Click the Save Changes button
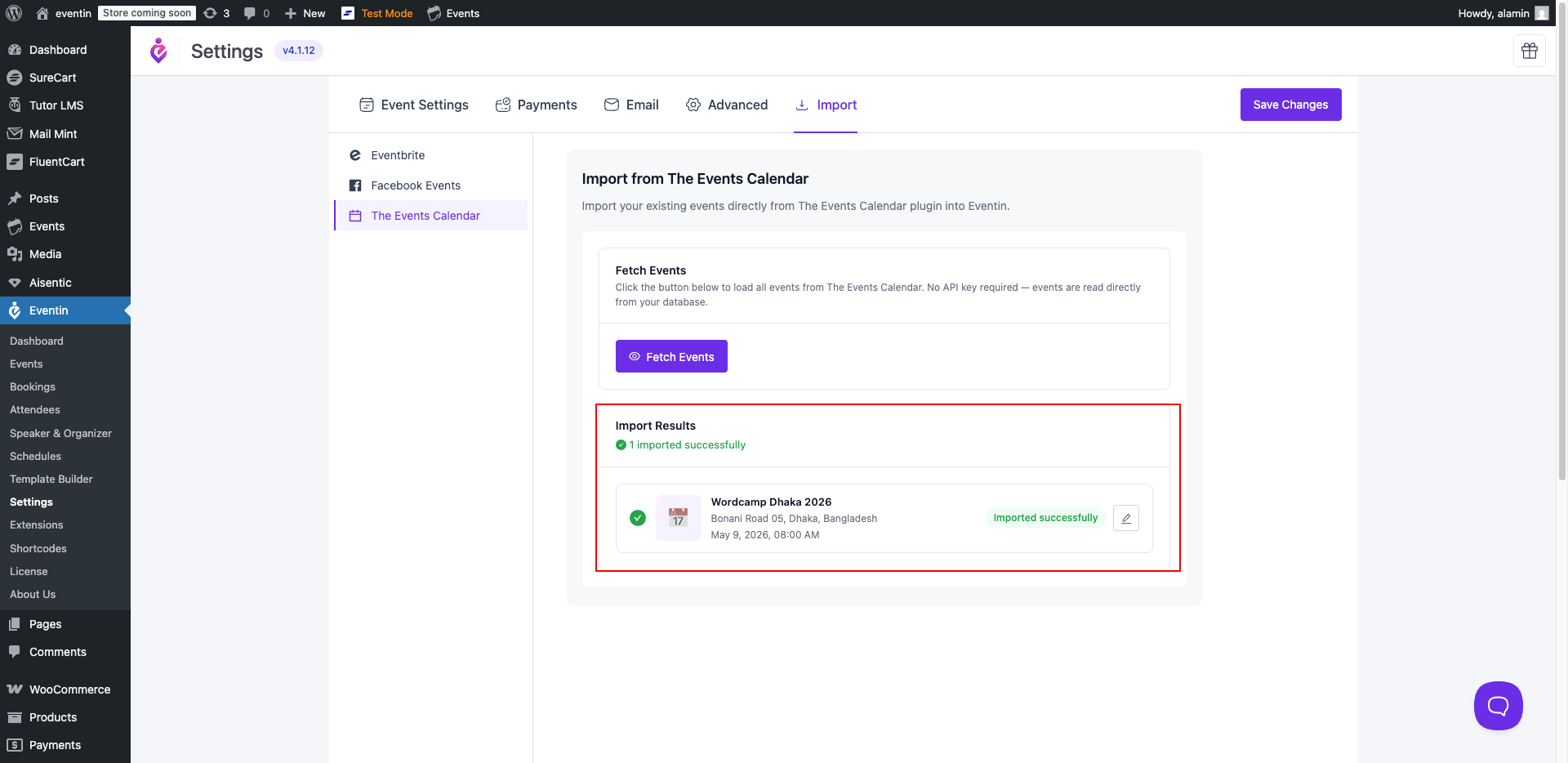Viewport: 1568px width, 763px height. (1290, 105)
